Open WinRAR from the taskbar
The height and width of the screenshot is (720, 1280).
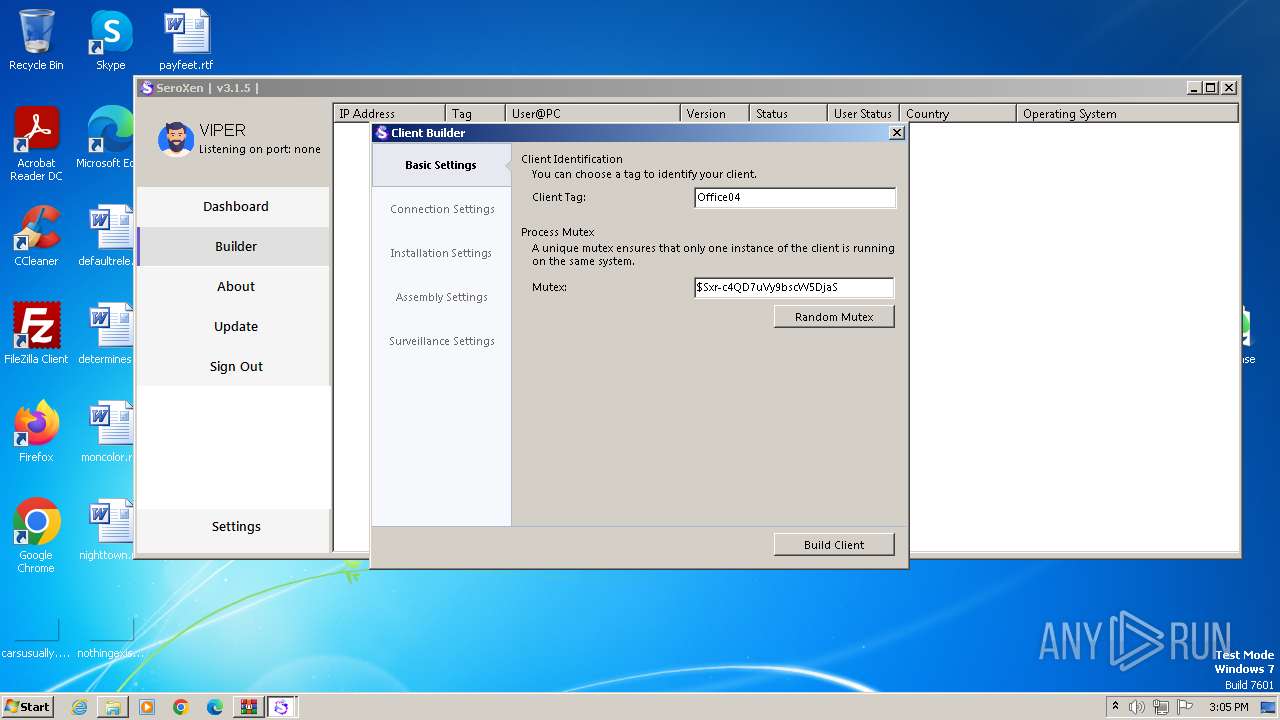pyautogui.click(x=248, y=707)
